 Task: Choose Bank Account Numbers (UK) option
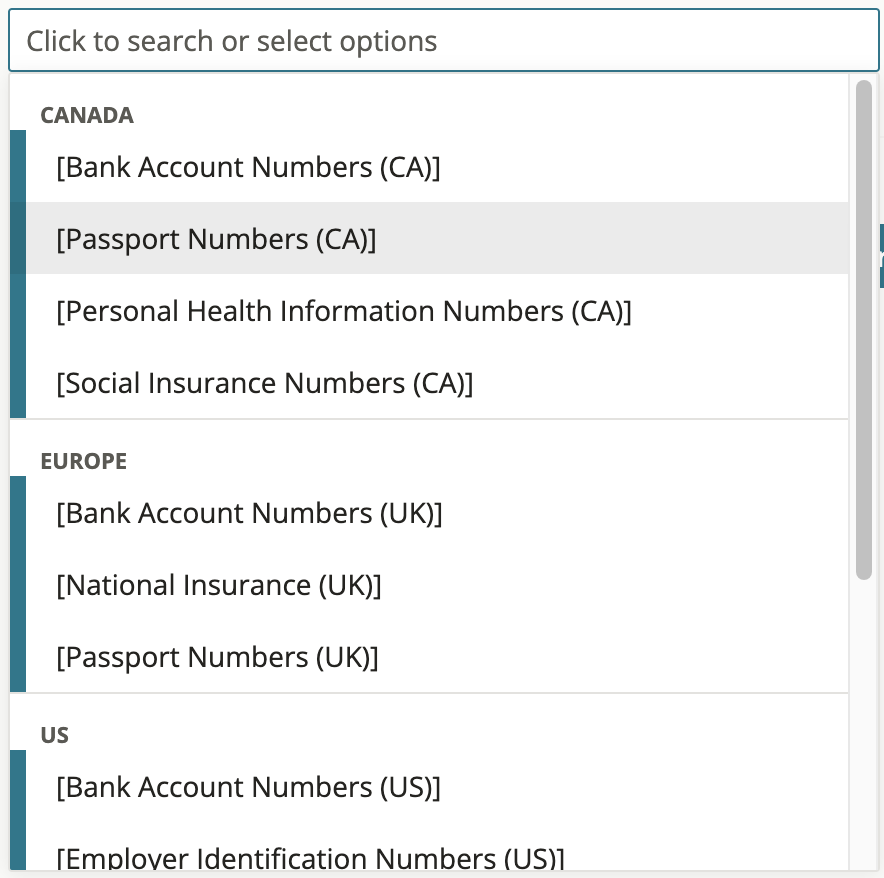[x=249, y=514]
